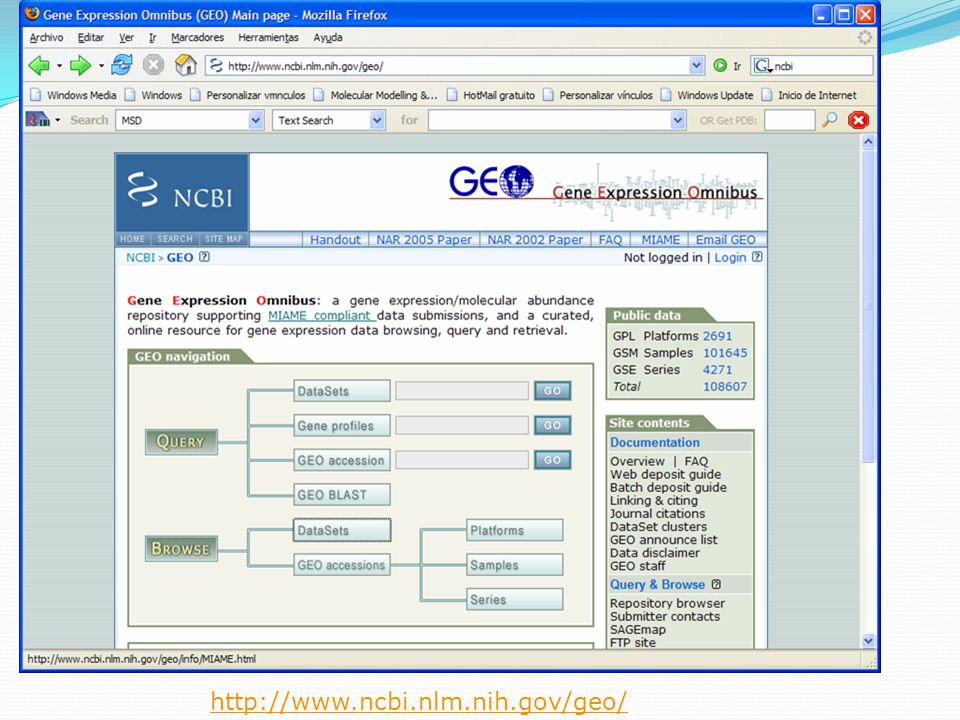
Task: Open the Archivo menu
Action: [47, 37]
